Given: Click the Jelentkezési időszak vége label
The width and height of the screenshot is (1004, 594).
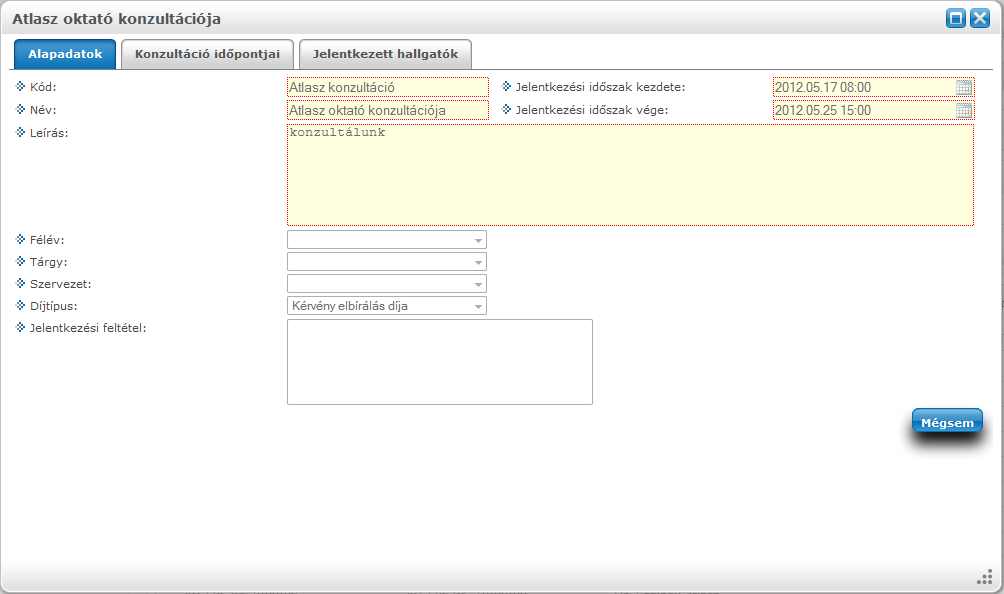Looking at the screenshot, I should point(592,110).
